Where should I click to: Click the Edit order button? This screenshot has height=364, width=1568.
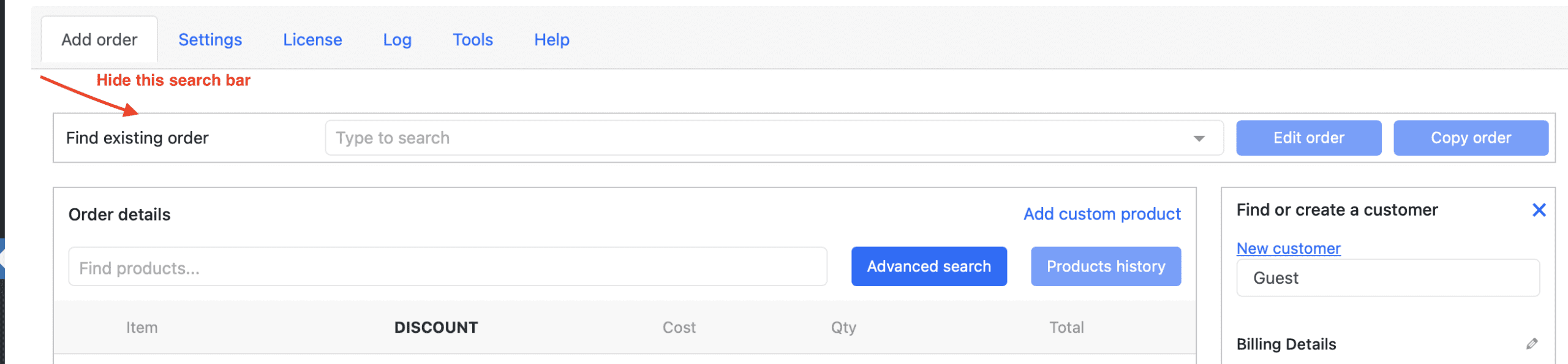(1308, 137)
